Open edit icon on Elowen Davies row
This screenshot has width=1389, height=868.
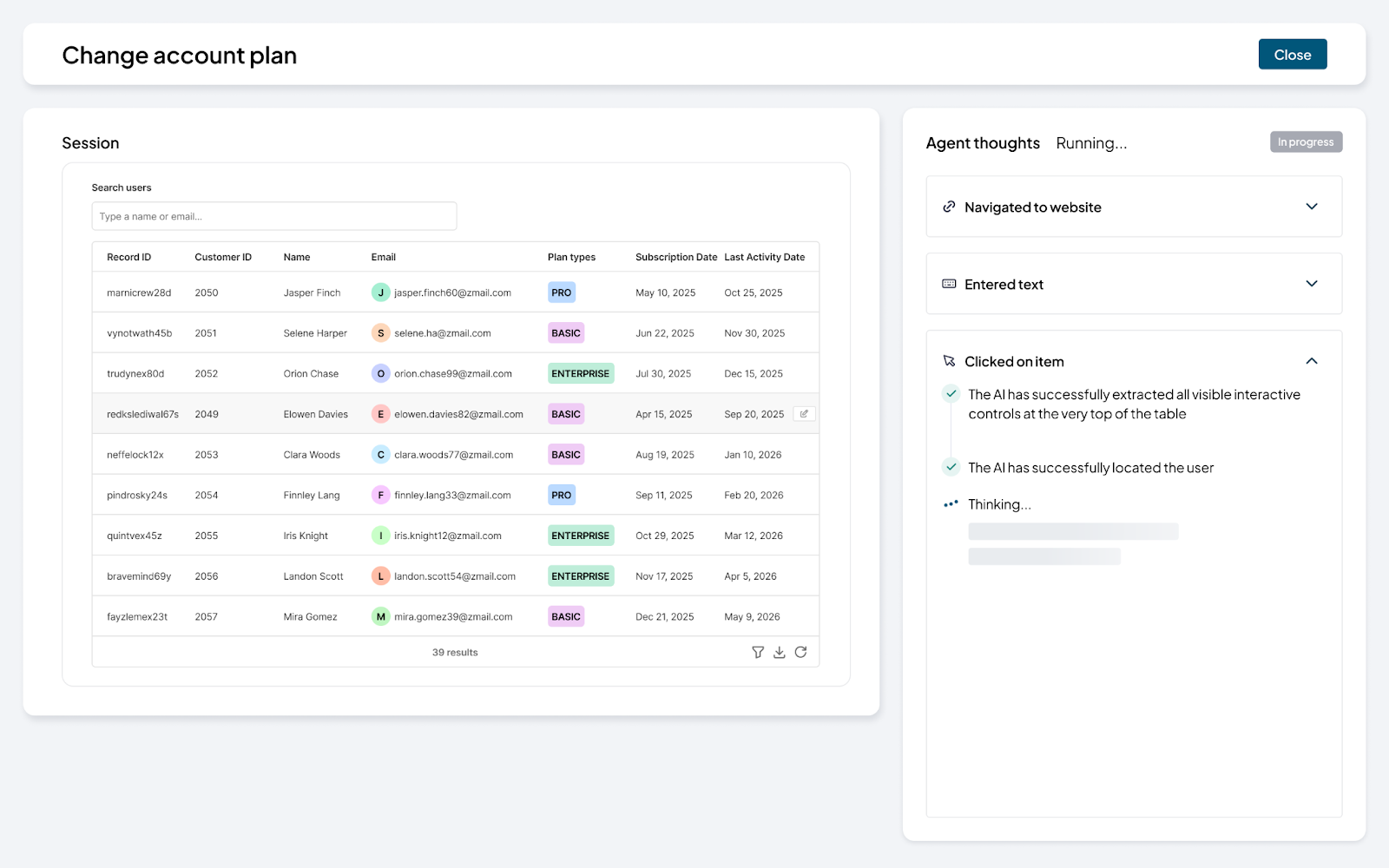click(x=804, y=414)
